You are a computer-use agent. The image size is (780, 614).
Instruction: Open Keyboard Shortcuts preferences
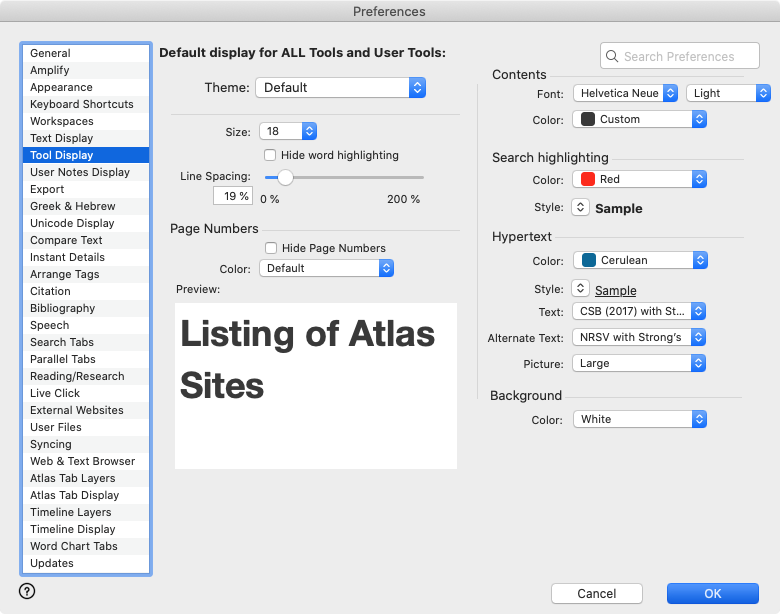(x=81, y=104)
